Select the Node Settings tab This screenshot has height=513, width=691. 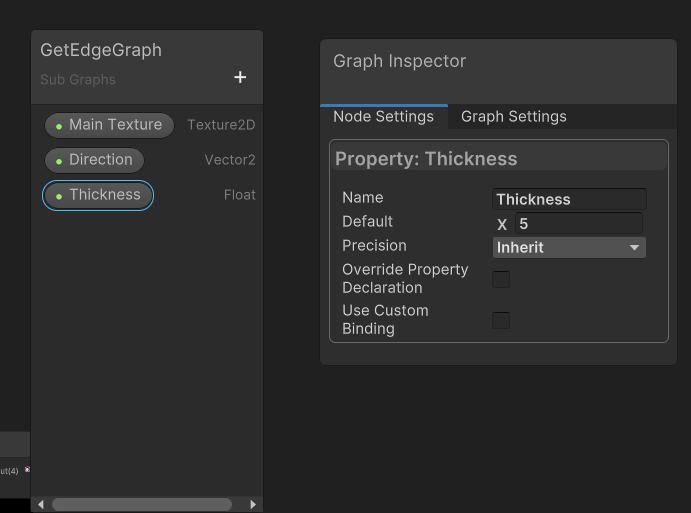tap(383, 117)
